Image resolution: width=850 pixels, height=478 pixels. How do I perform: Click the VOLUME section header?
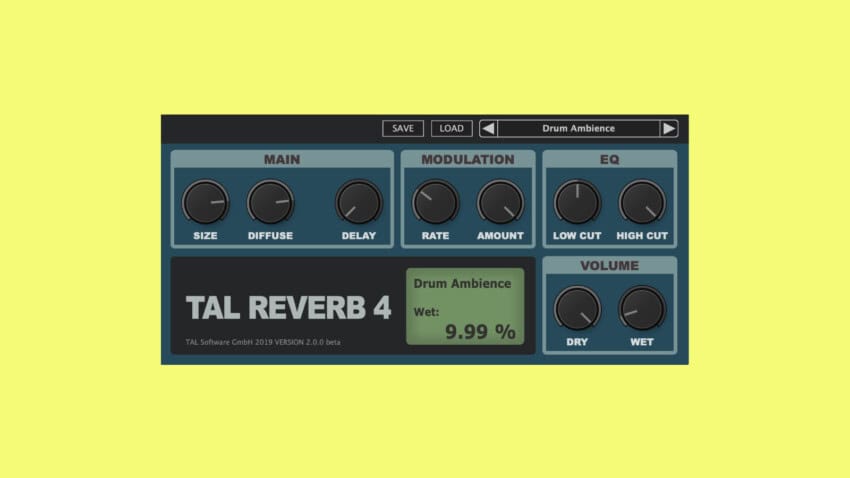(609, 266)
